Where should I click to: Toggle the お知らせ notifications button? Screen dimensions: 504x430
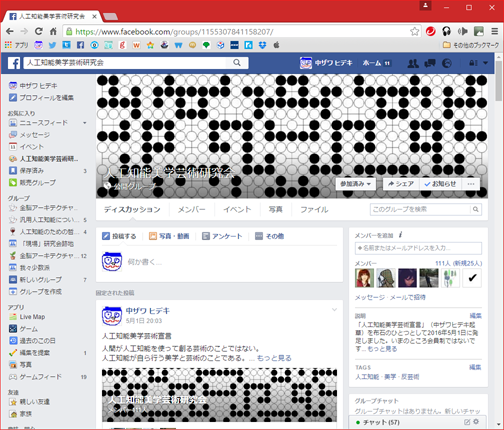coord(440,184)
